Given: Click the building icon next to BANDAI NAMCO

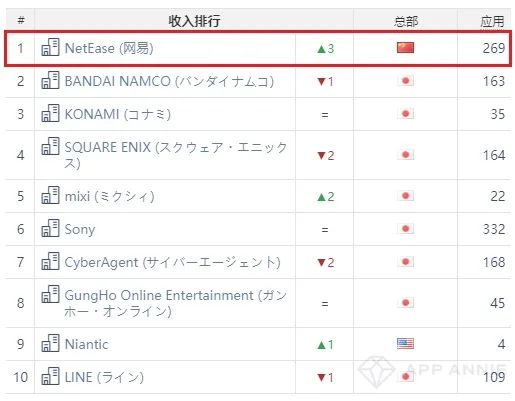Looking at the screenshot, I should pyautogui.click(x=50, y=80).
